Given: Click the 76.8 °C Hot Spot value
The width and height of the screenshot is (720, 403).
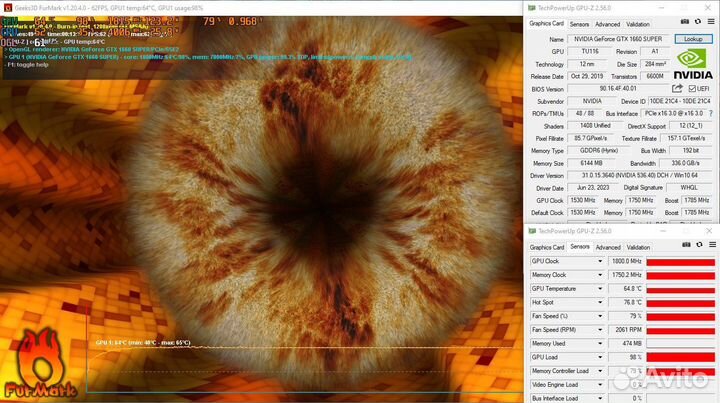Looking at the screenshot, I should point(625,302).
